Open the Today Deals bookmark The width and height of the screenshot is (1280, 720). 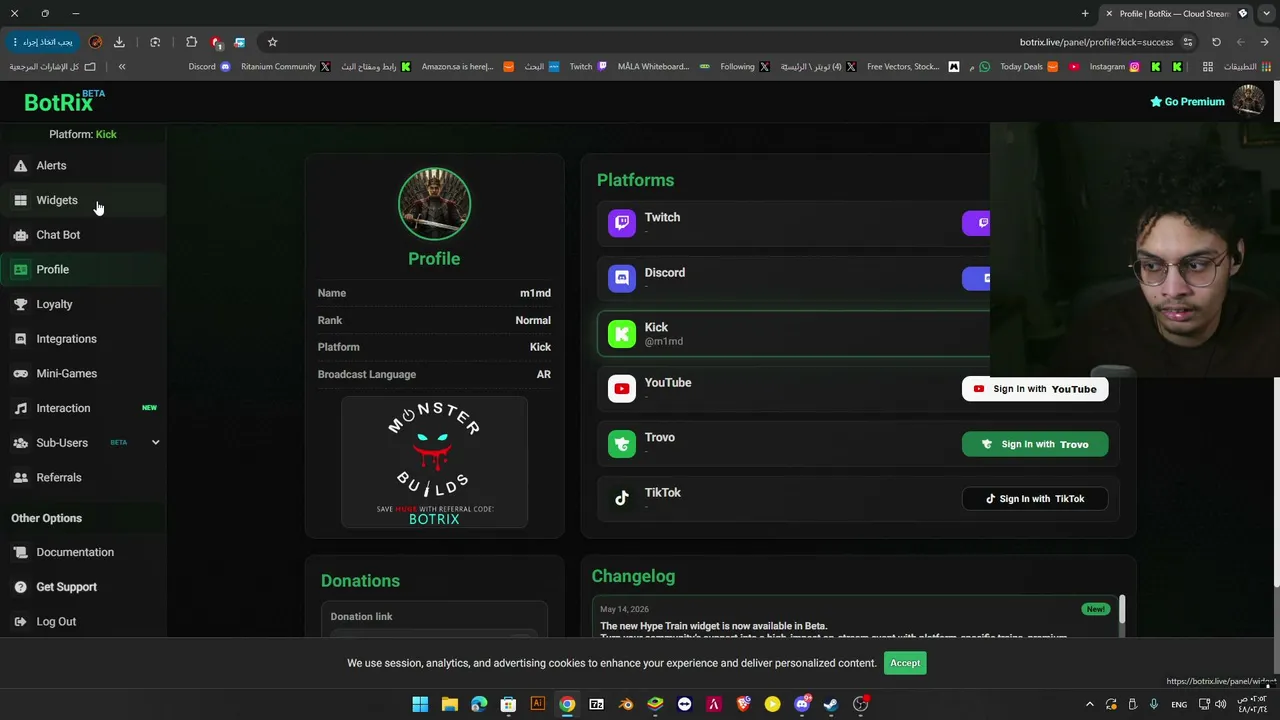click(1028, 67)
